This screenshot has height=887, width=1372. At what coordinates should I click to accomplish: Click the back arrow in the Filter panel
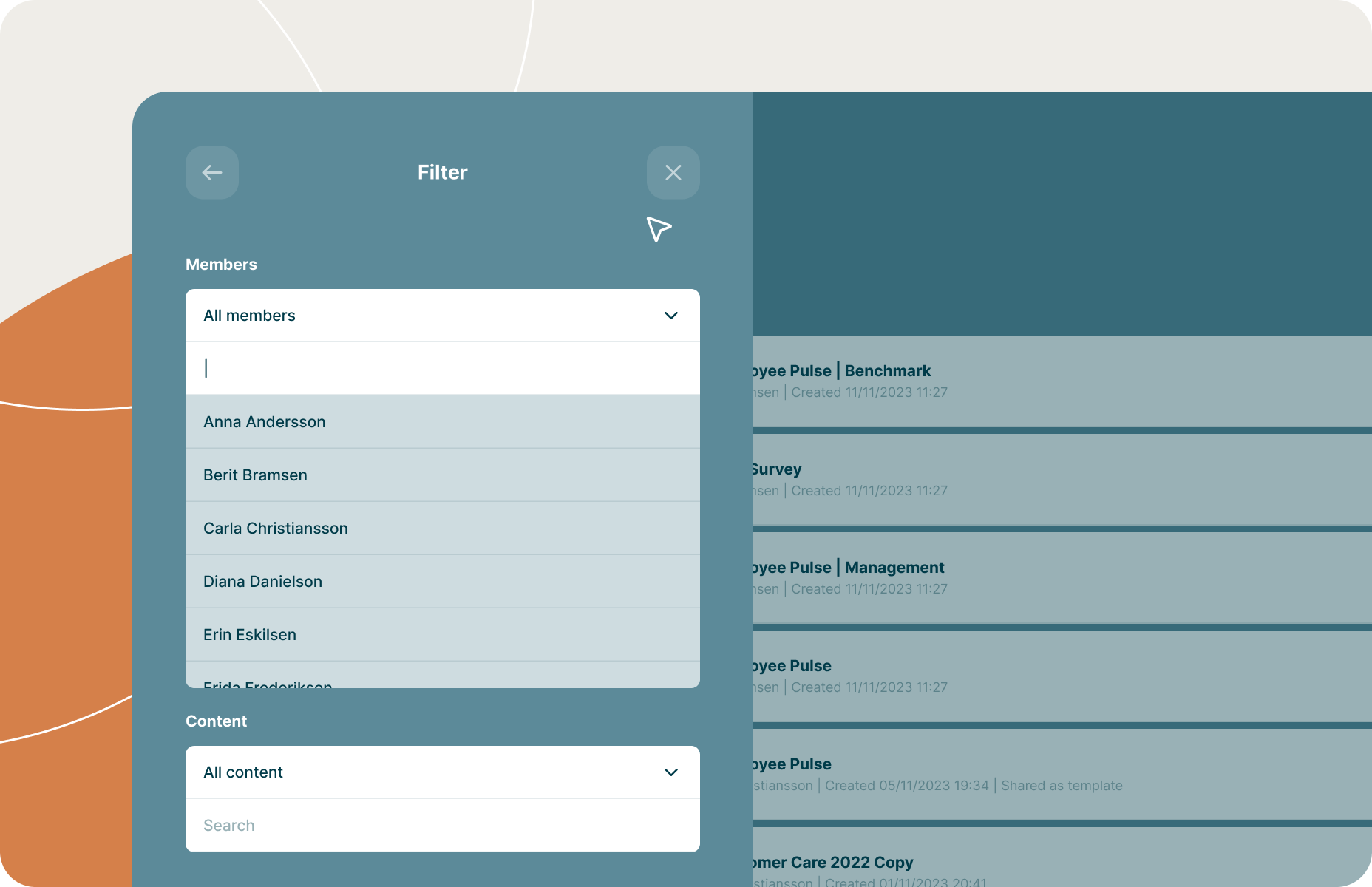click(212, 172)
